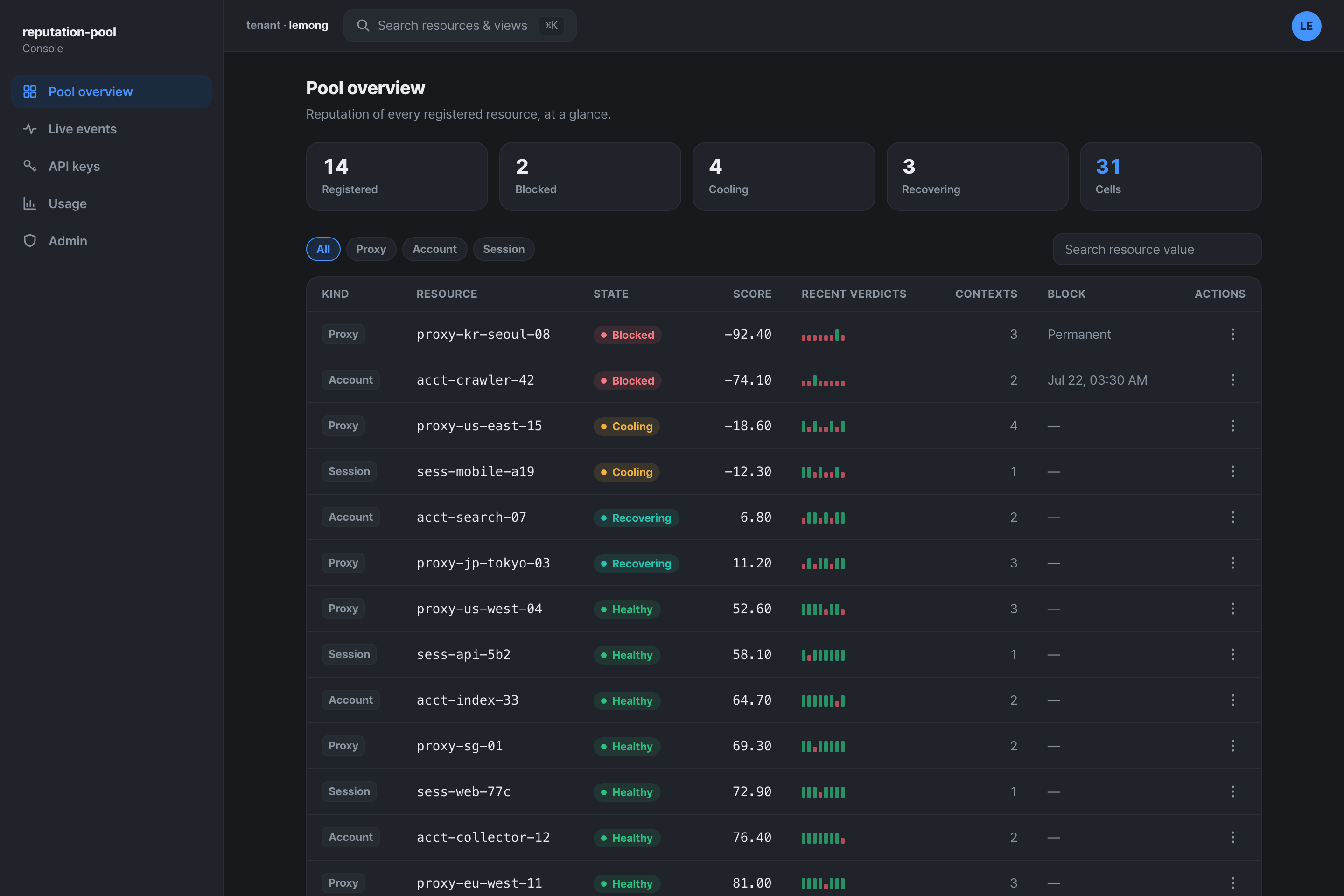1344x896 pixels.
Task: Go to Live events page
Action: [x=112, y=129]
